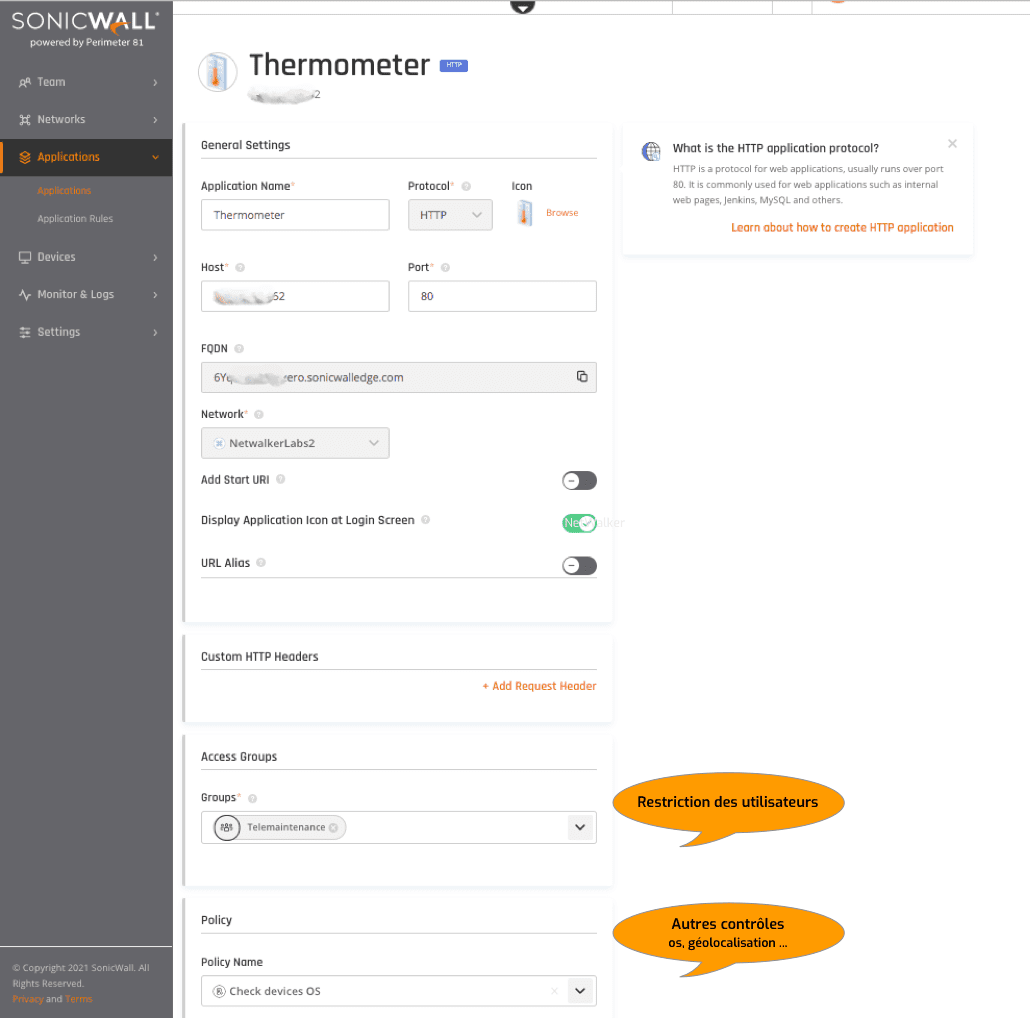Expand the Team menu chevron
This screenshot has width=1030, height=1018.
(156, 83)
